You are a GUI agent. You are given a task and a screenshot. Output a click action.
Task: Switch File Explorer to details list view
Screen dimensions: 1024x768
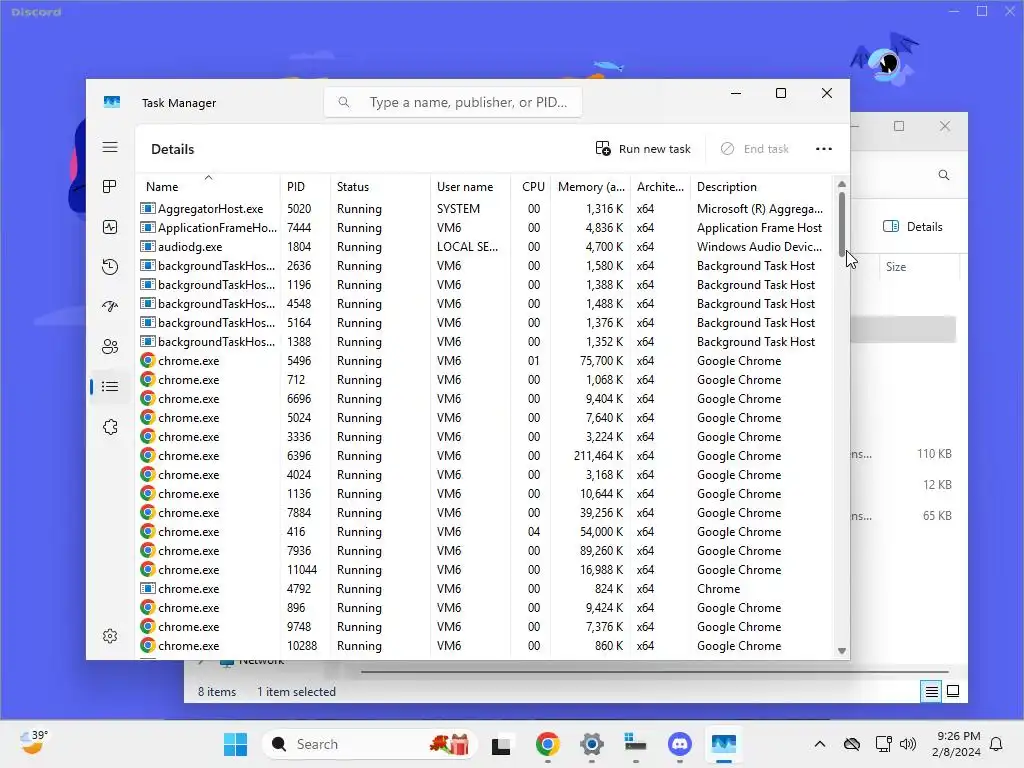coord(931,691)
